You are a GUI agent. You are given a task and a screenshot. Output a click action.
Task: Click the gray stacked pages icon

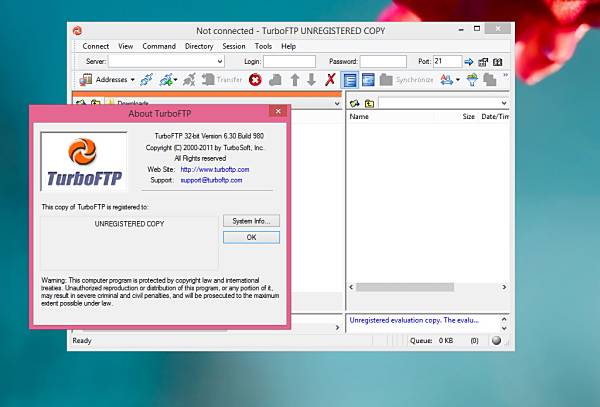click(x=490, y=80)
